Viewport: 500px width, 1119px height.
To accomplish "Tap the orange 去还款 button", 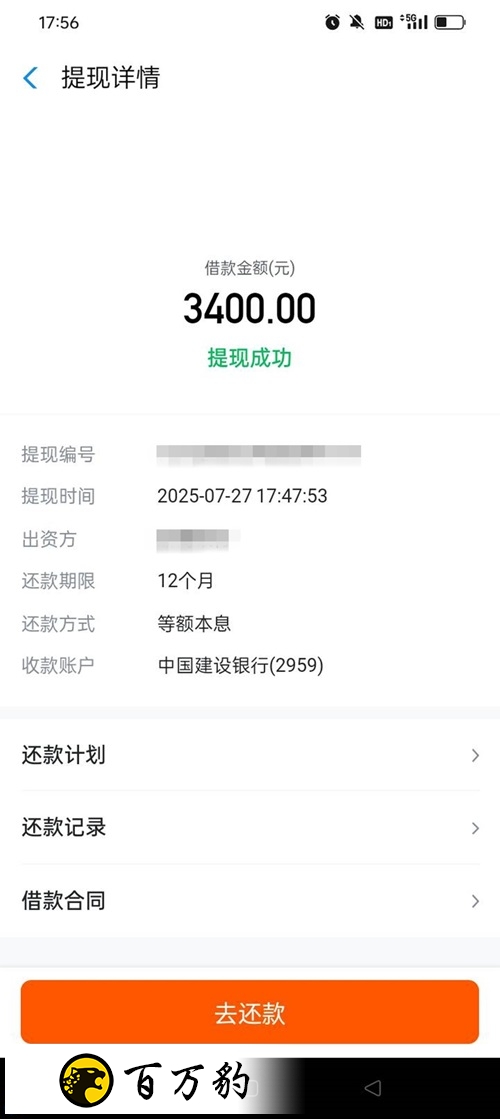I will tap(250, 1012).
